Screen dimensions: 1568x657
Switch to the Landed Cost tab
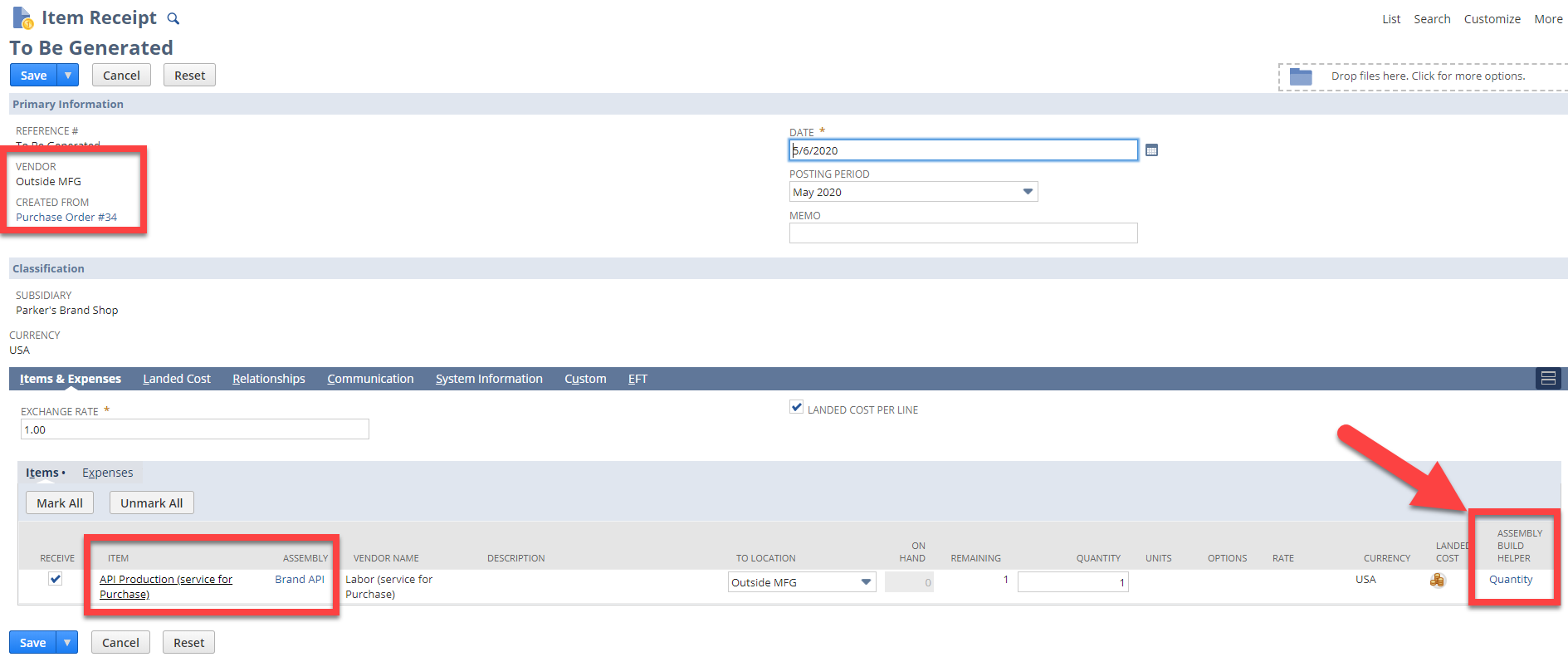(177, 379)
